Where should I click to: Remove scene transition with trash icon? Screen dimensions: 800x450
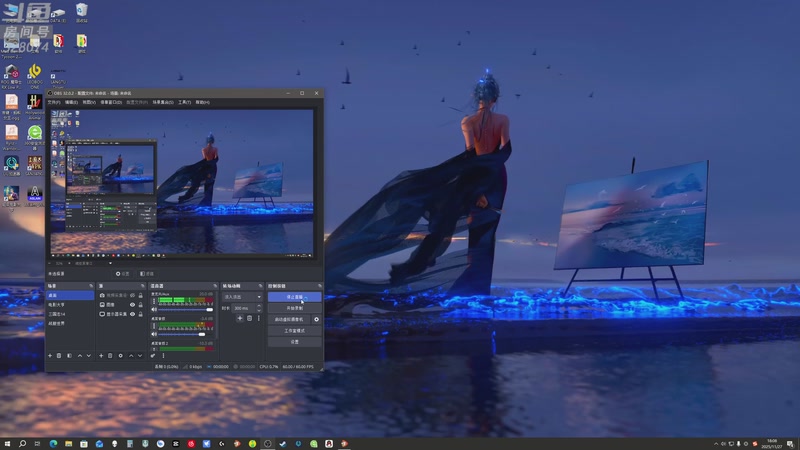point(249,318)
